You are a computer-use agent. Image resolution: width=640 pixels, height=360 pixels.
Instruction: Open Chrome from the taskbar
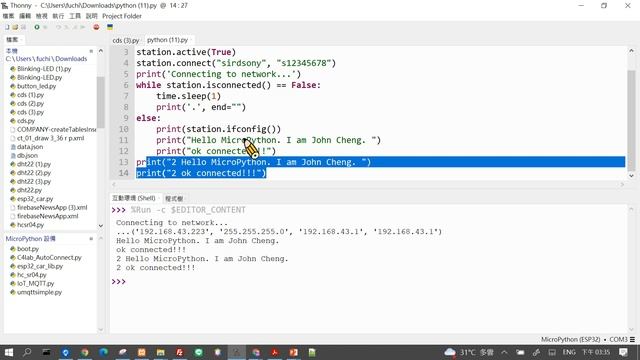pos(84,352)
